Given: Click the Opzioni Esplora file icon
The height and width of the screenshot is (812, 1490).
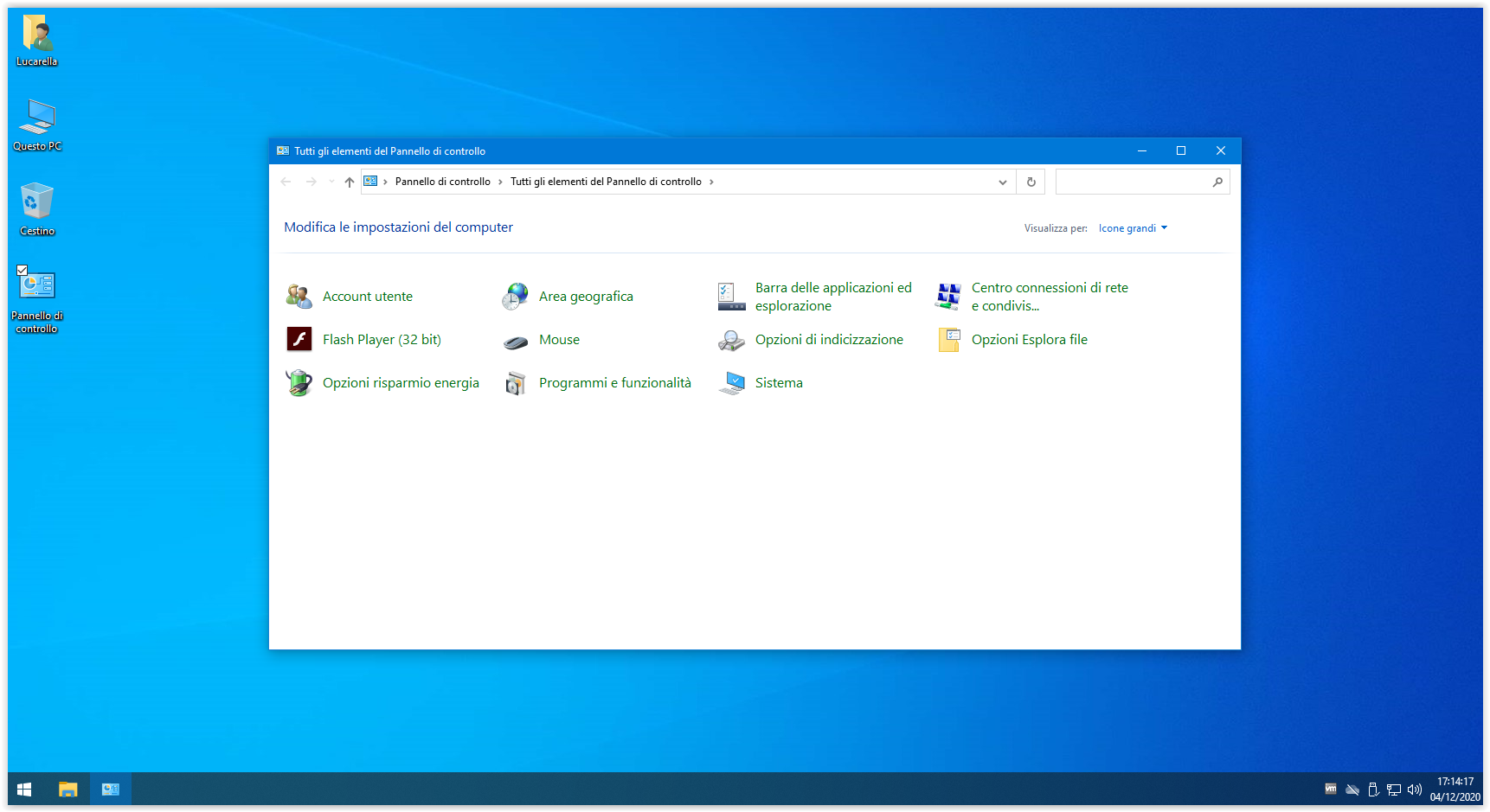Looking at the screenshot, I should pos(948,340).
